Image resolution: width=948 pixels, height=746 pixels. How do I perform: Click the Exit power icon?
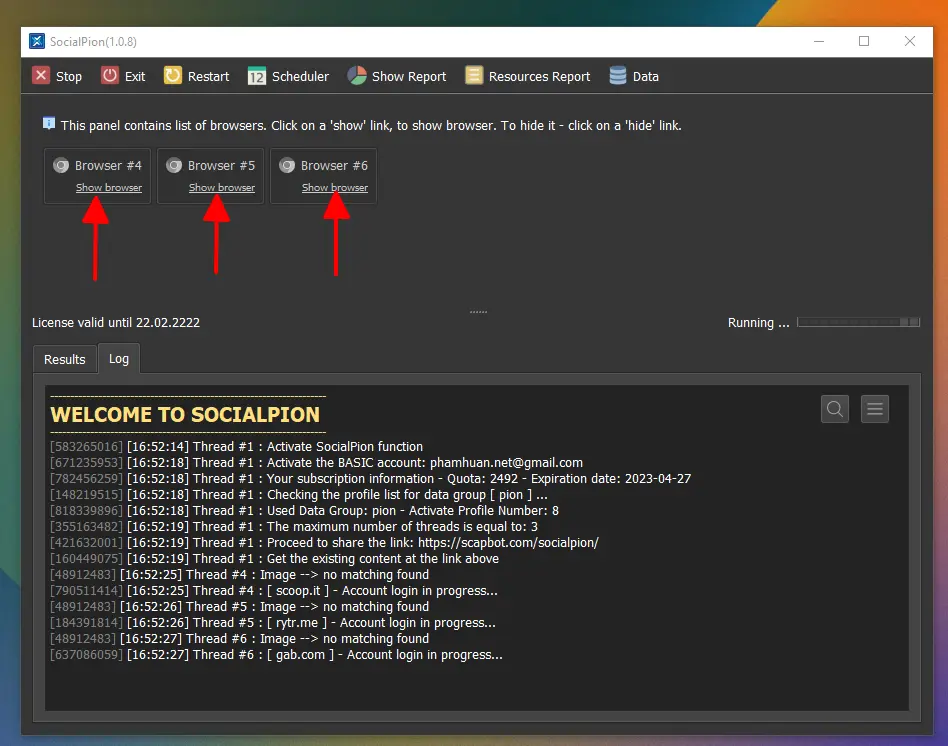pos(109,76)
